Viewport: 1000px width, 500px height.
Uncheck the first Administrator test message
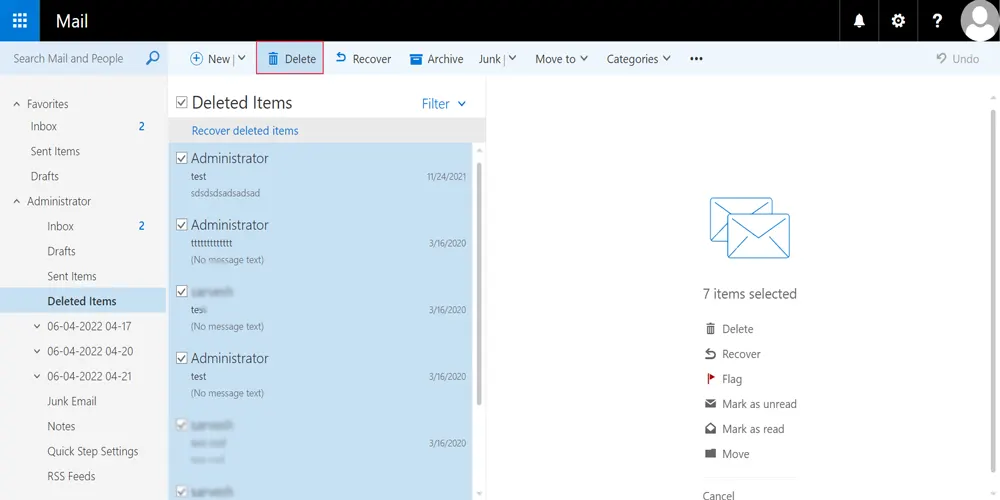pyautogui.click(x=181, y=158)
